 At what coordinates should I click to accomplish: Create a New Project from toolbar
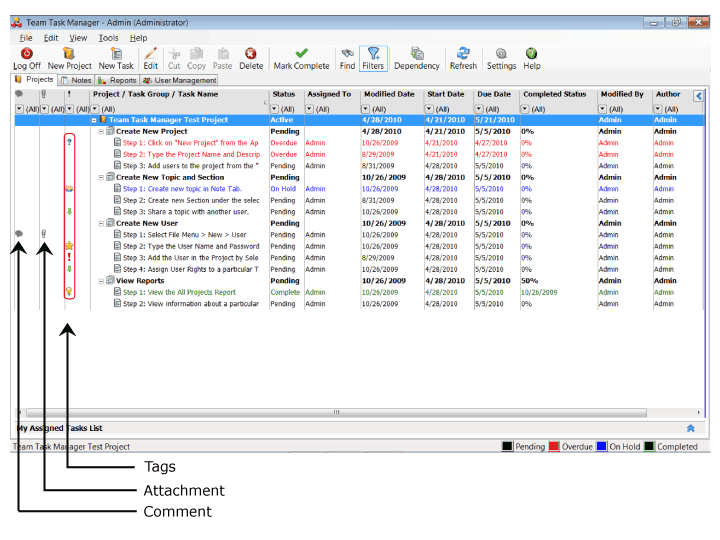(x=69, y=54)
